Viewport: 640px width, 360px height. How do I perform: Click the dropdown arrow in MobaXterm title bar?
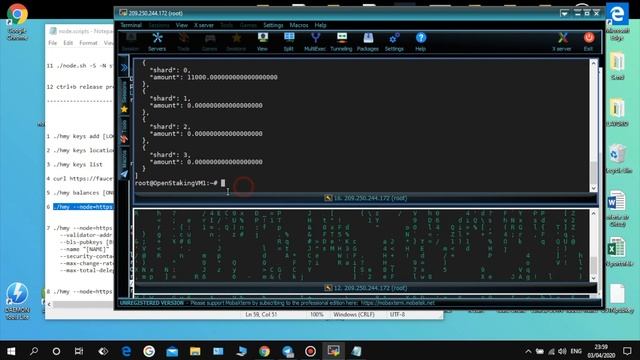(564, 13)
